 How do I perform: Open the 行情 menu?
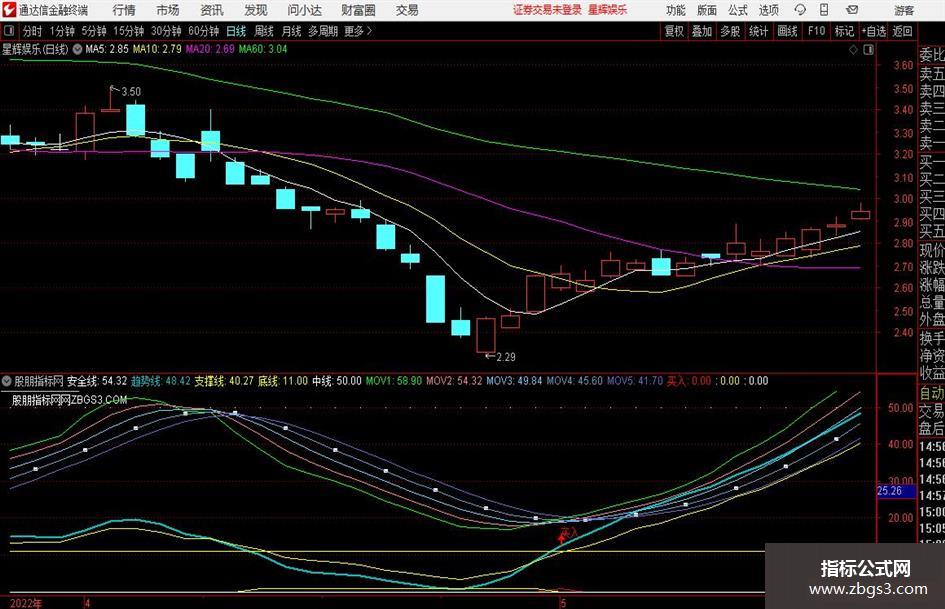pos(124,10)
